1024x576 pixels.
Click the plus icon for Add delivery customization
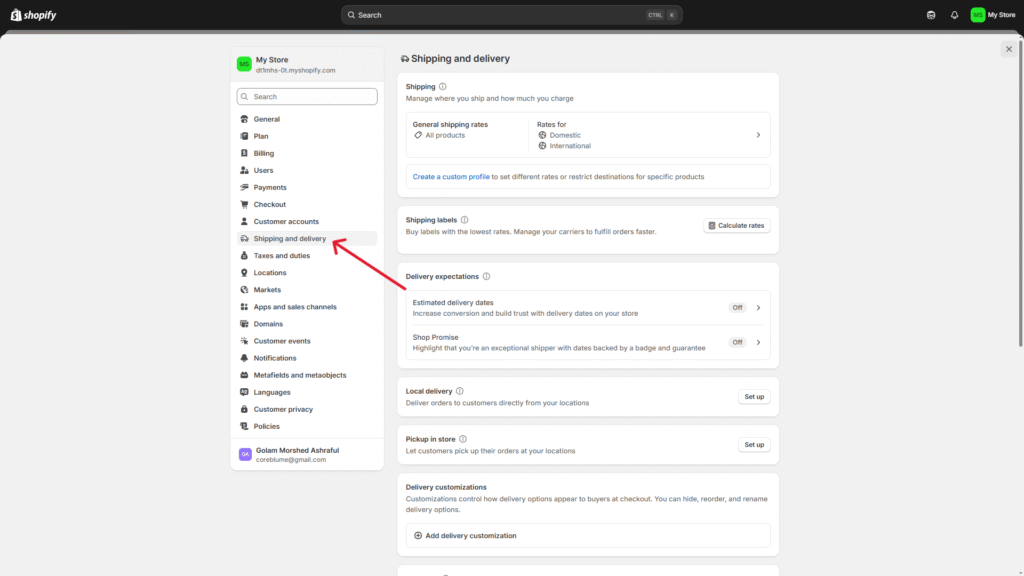click(x=418, y=536)
